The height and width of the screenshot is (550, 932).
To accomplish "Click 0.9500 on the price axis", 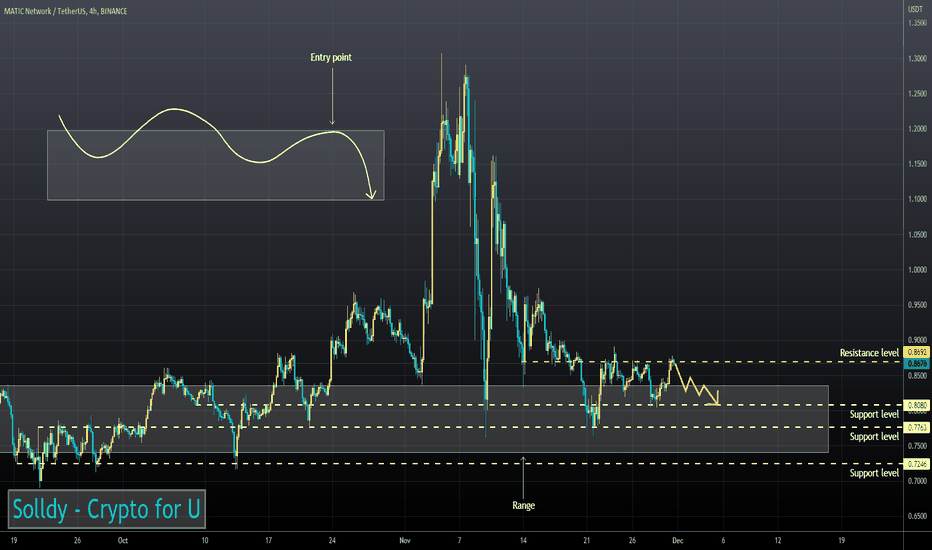I will [x=917, y=305].
